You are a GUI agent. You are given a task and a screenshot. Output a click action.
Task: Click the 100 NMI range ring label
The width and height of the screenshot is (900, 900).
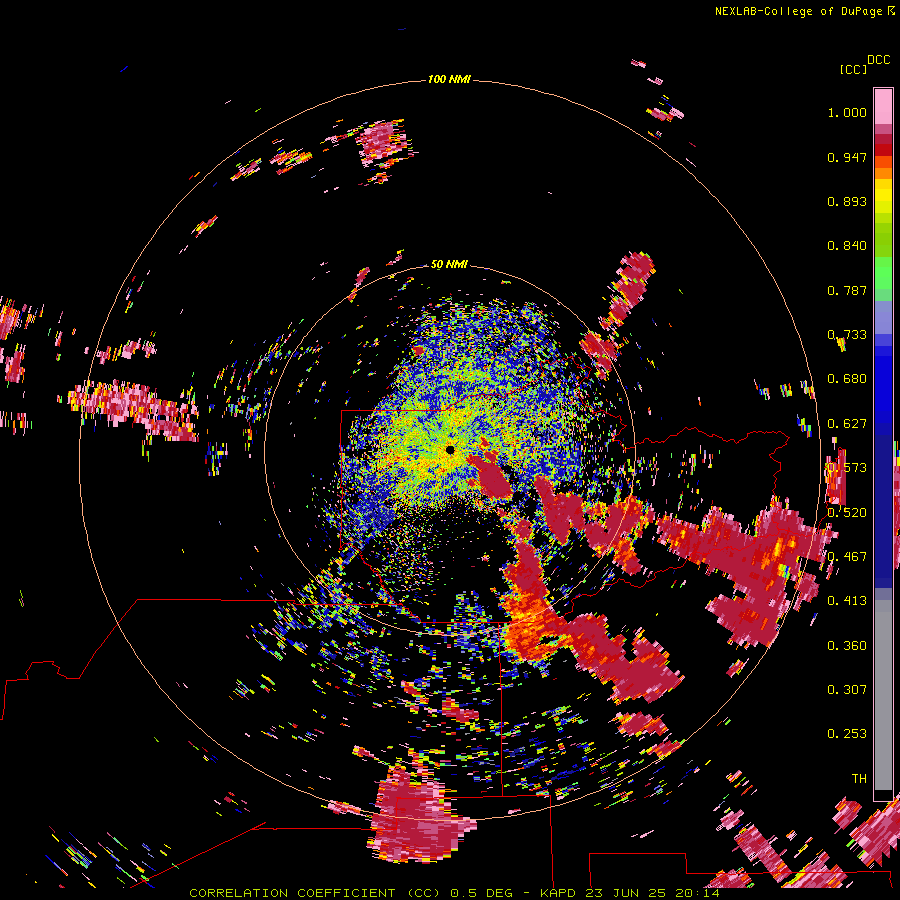click(449, 79)
